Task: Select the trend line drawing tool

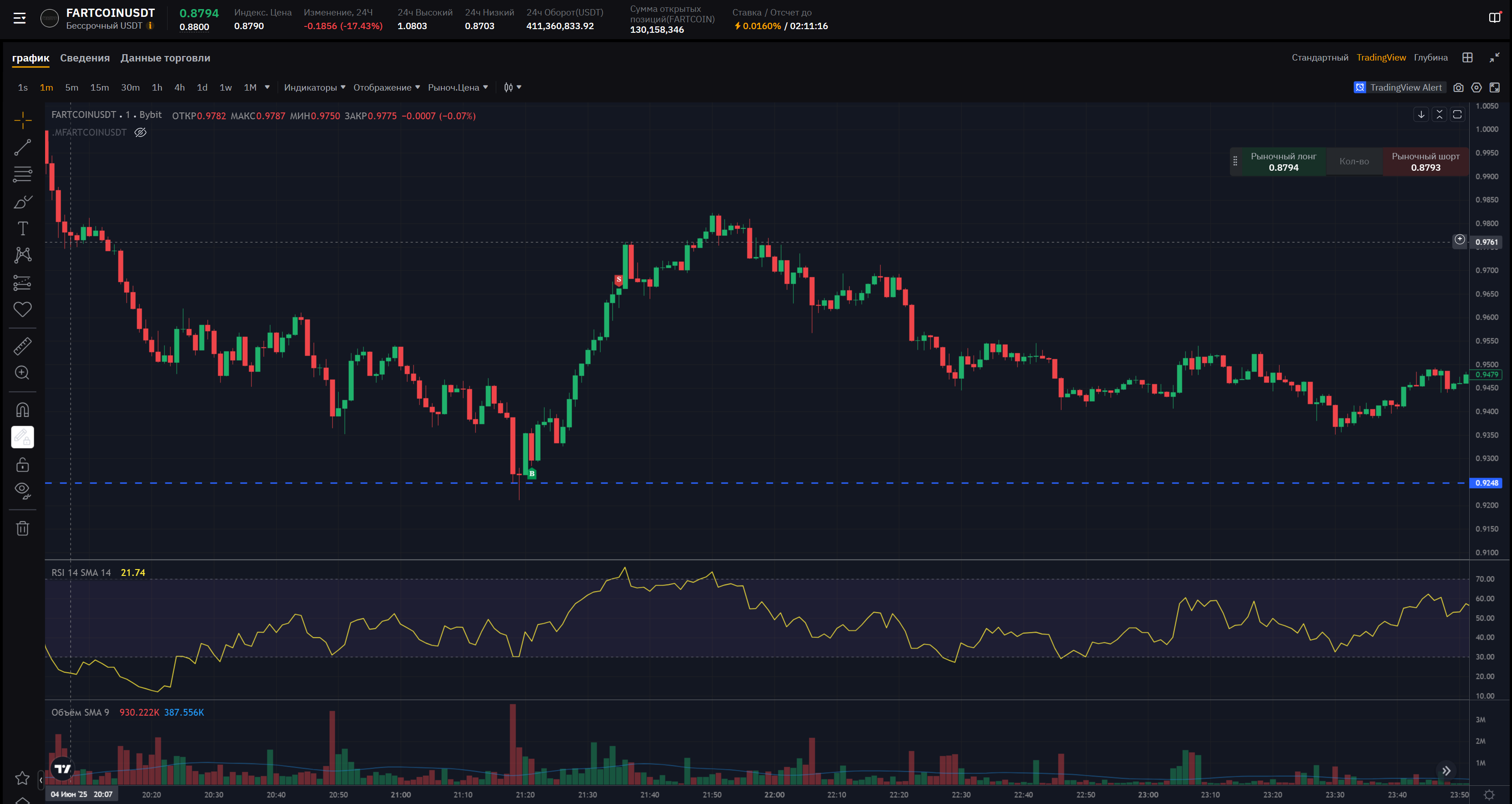Action: (x=22, y=148)
